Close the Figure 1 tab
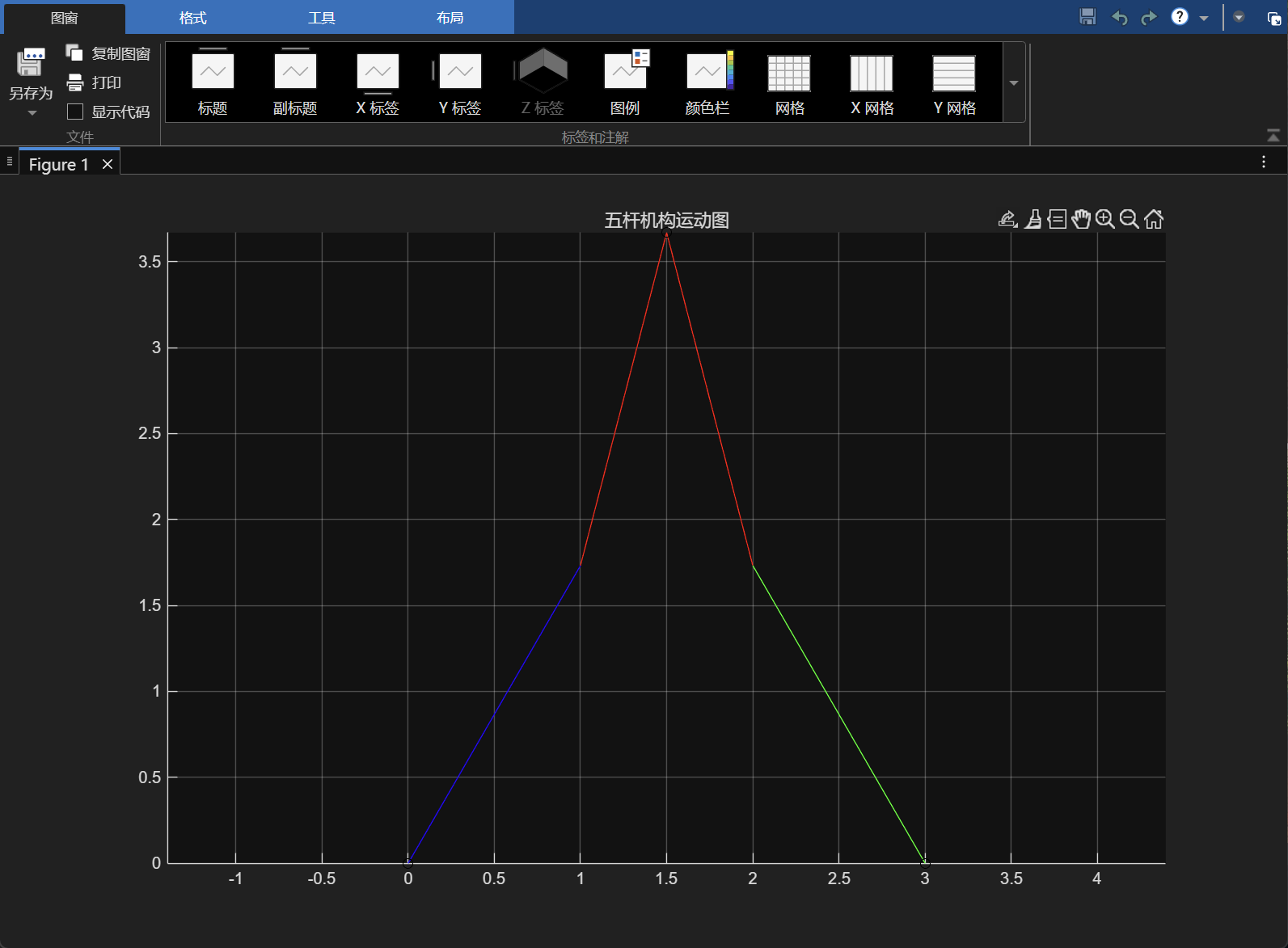1288x948 pixels. click(x=108, y=165)
